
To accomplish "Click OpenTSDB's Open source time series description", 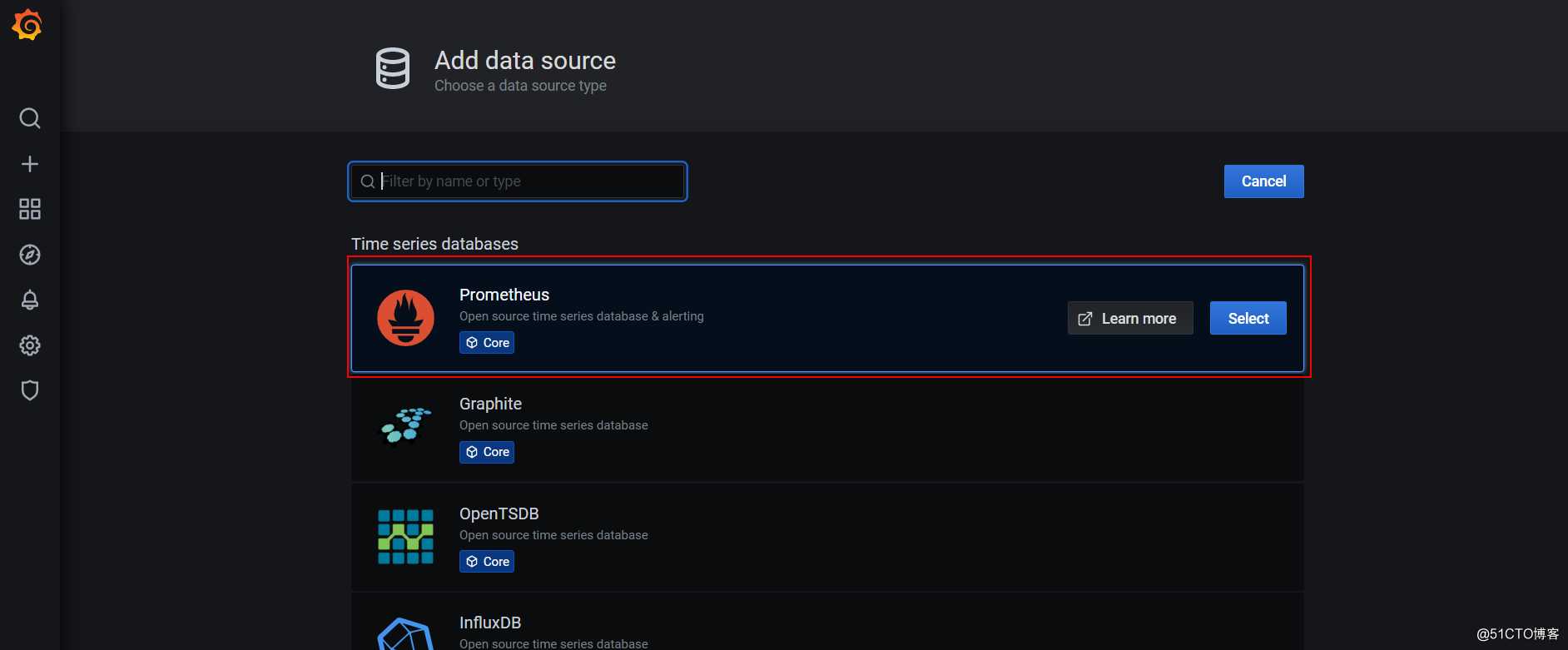I will [x=553, y=535].
